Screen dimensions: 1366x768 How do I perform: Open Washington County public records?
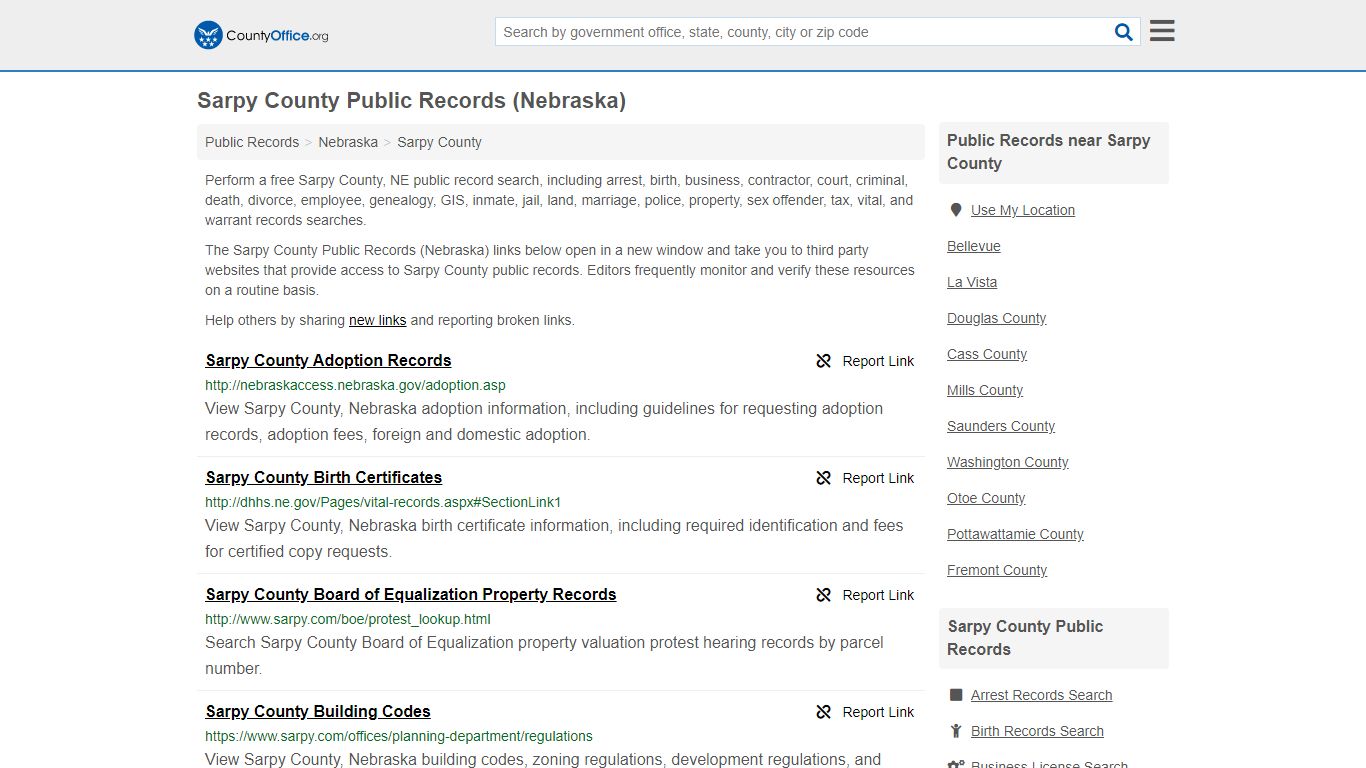coord(1008,462)
